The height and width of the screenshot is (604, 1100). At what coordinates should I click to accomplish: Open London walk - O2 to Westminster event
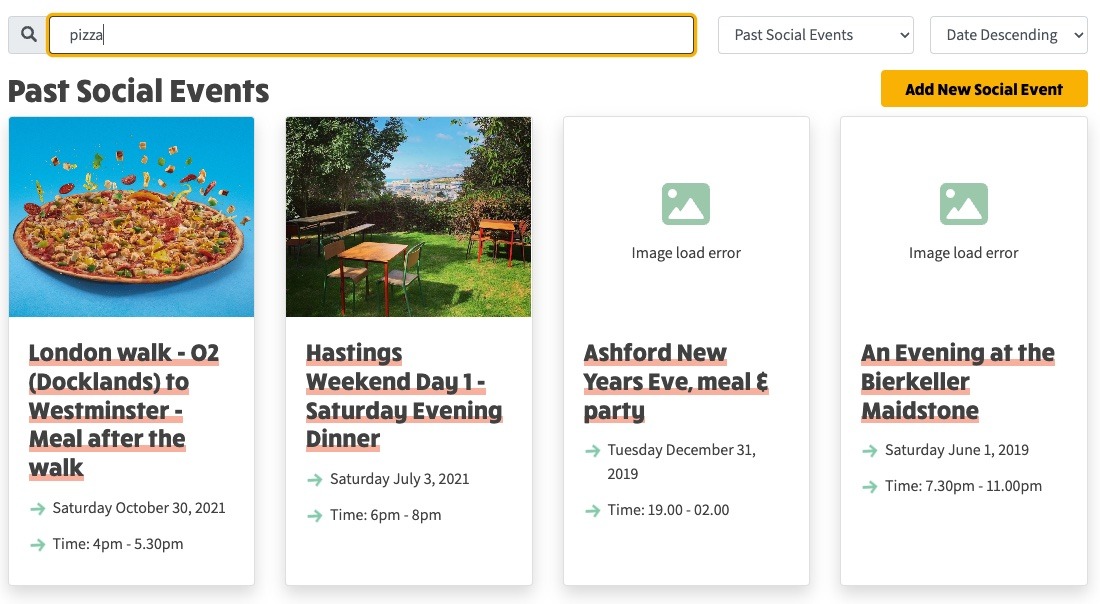coord(123,410)
